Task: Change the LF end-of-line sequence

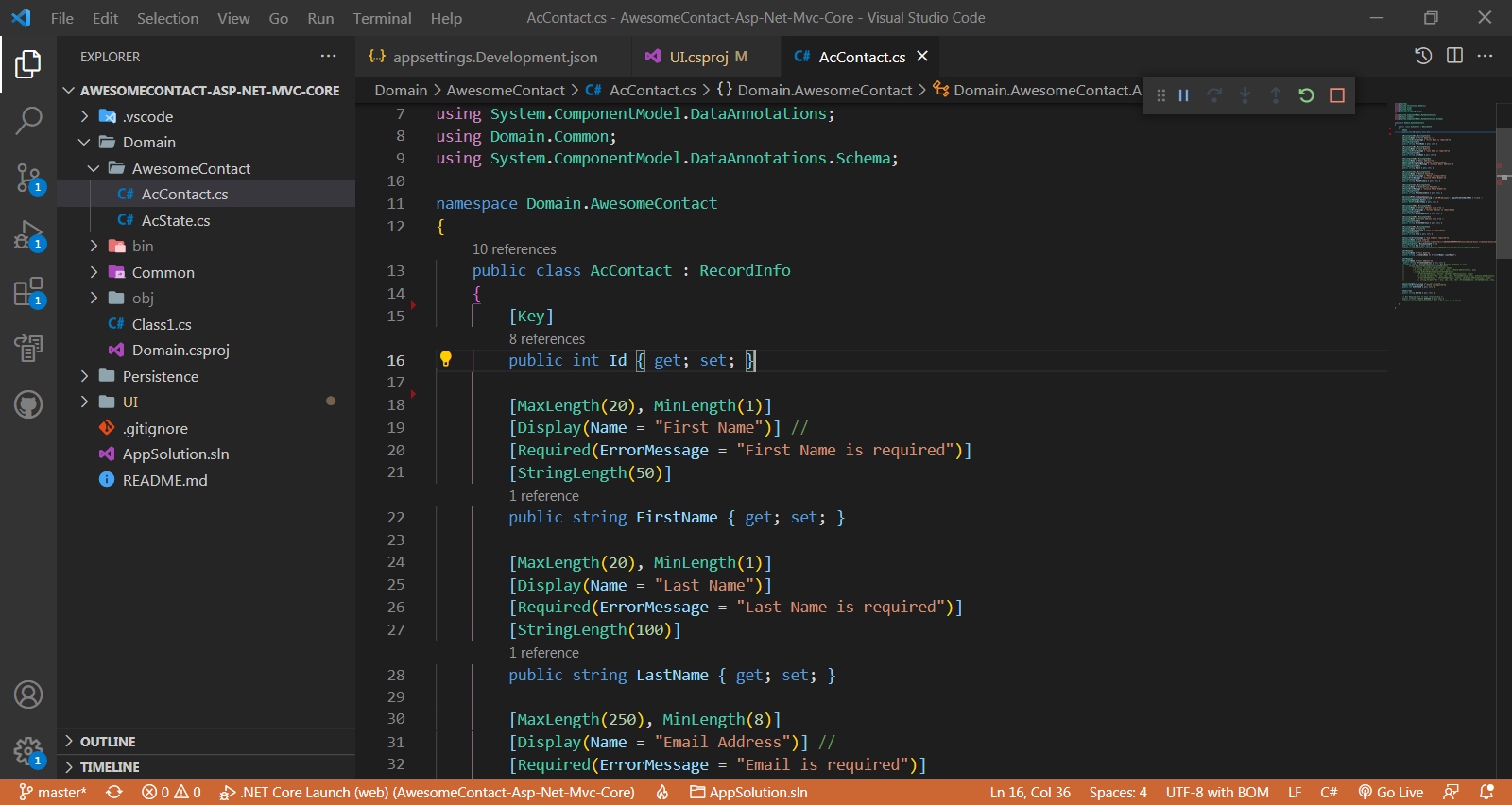Action: (x=1295, y=792)
